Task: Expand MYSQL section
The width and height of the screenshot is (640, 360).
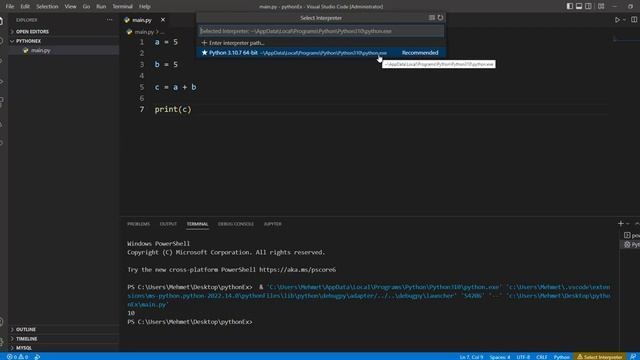Action: [64, 348]
